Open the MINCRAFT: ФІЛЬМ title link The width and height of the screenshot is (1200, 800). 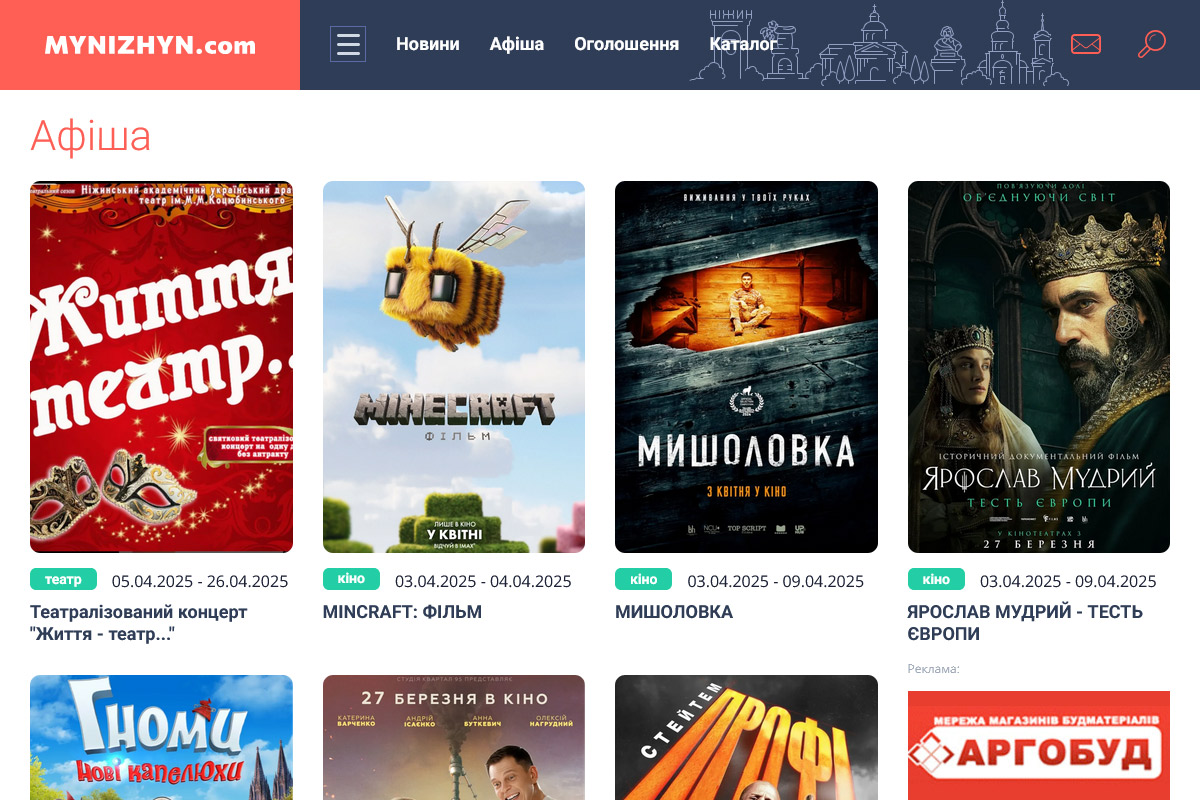pos(402,612)
